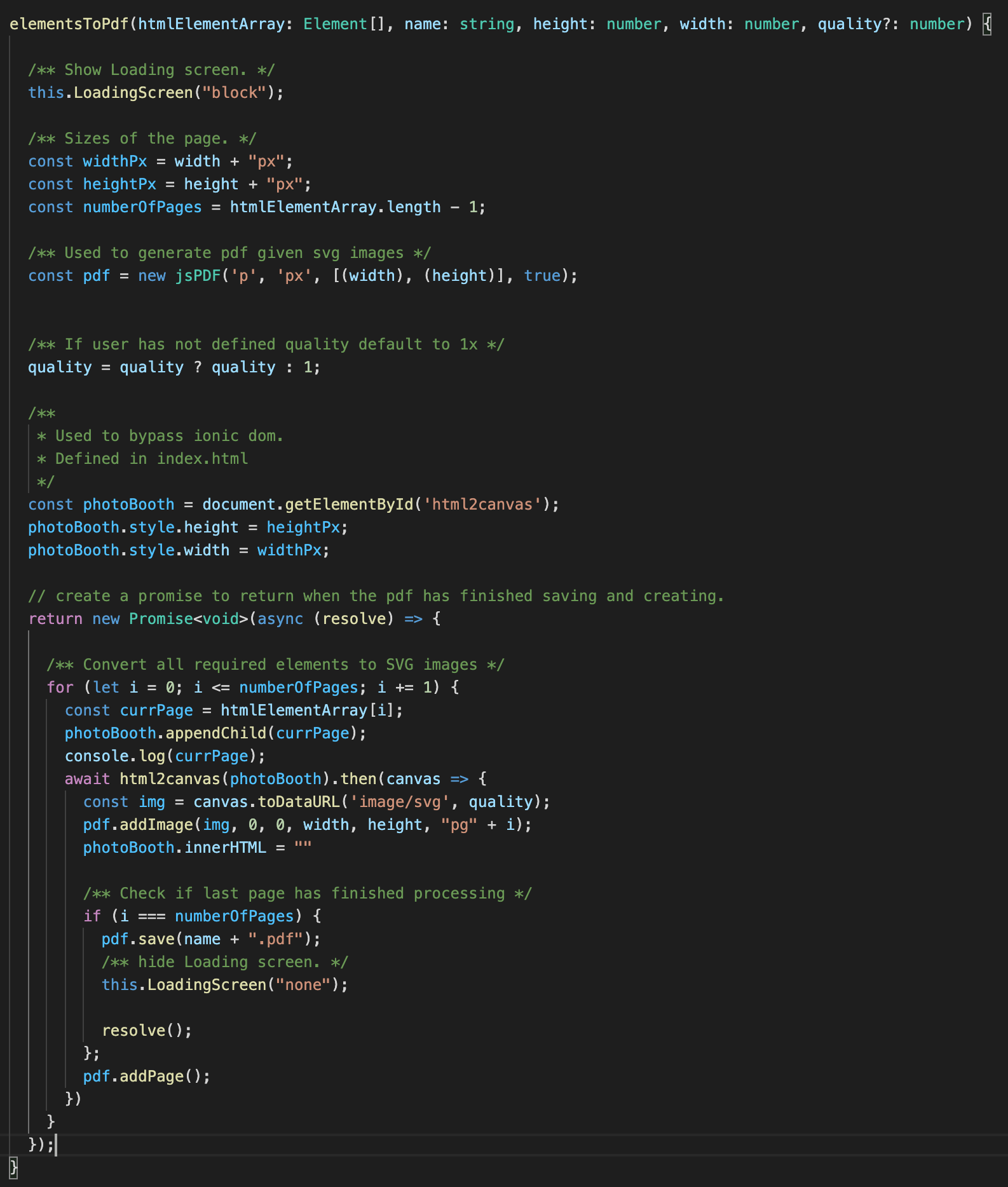The image size is (1008, 1187).
Task: Click the 'quality?' parameter in the signature
Action: pyautogui.click(x=854, y=24)
